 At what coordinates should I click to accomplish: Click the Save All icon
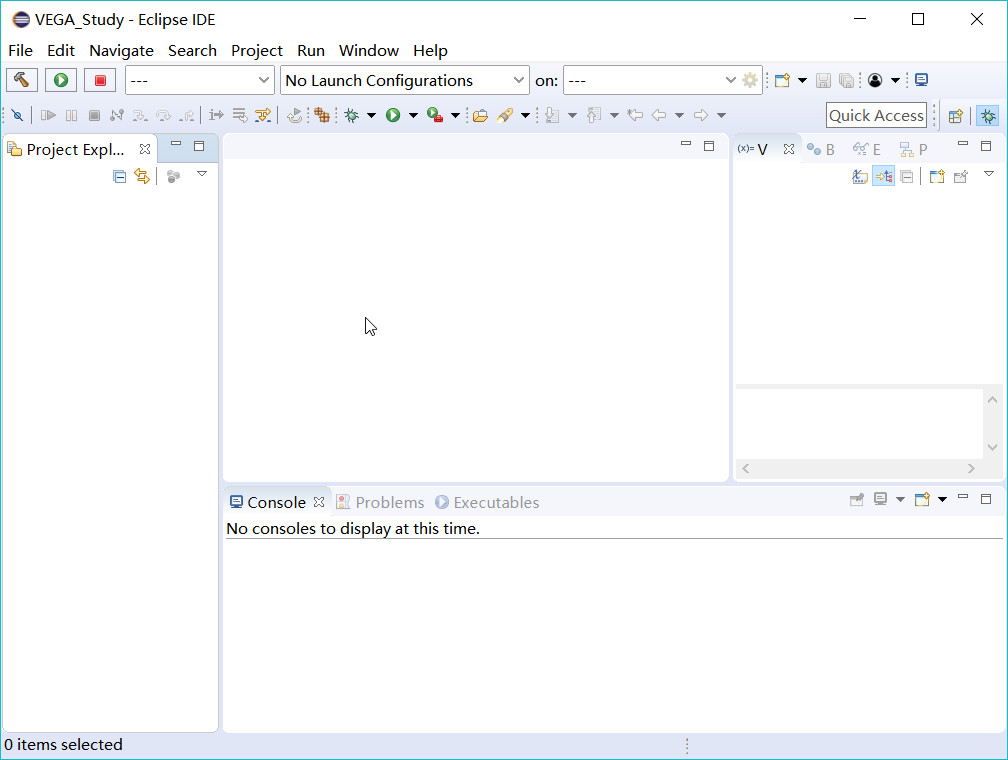pyautogui.click(x=847, y=80)
